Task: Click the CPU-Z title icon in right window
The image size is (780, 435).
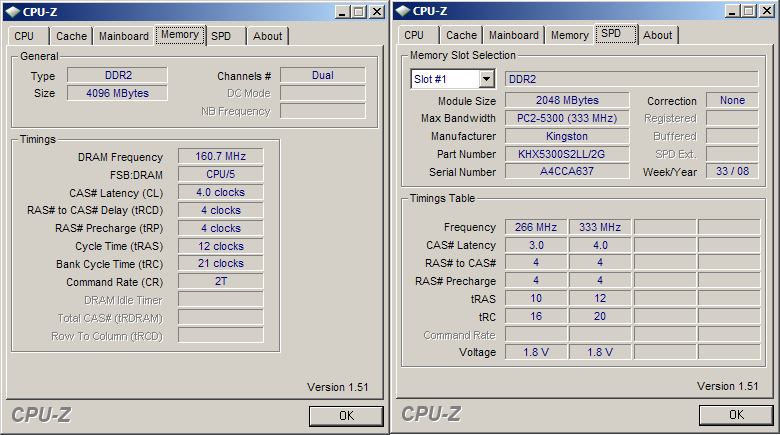Action: (x=403, y=10)
